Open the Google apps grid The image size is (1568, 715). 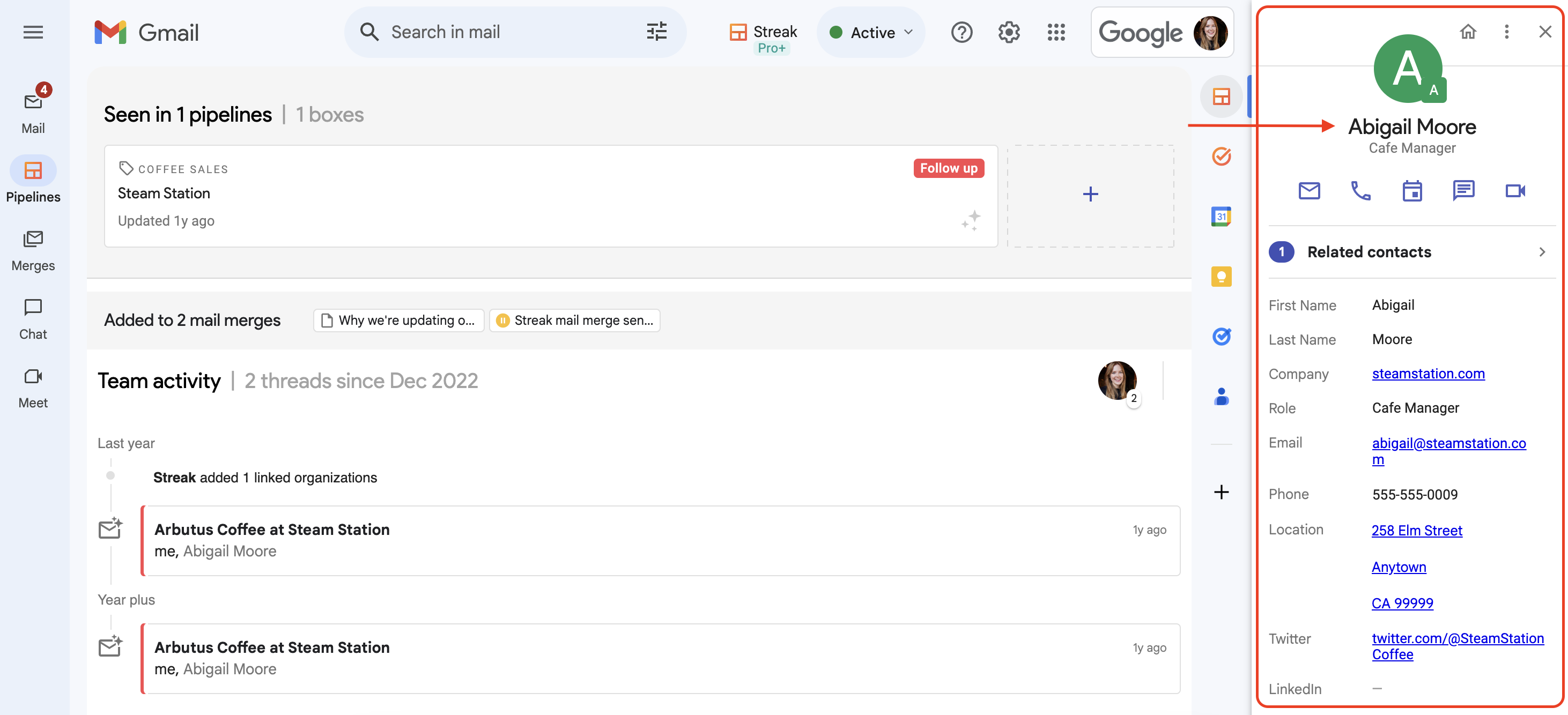click(1055, 32)
